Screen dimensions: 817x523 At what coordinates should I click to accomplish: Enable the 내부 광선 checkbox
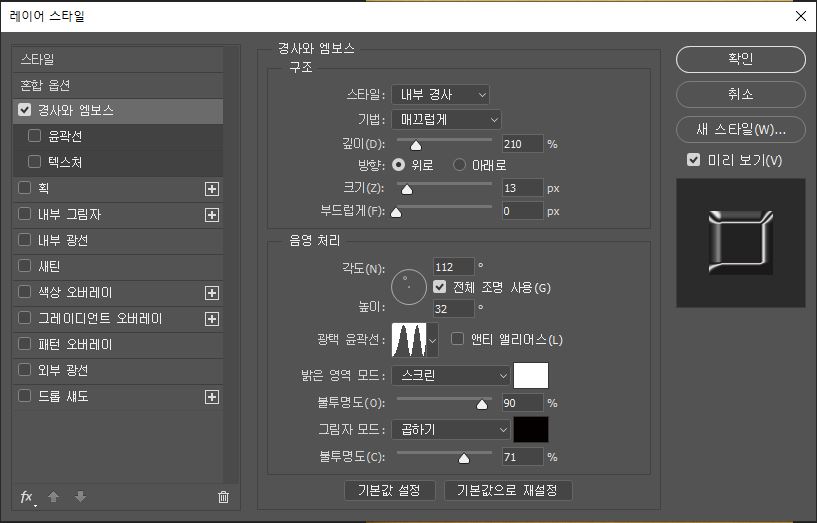(x=24, y=240)
